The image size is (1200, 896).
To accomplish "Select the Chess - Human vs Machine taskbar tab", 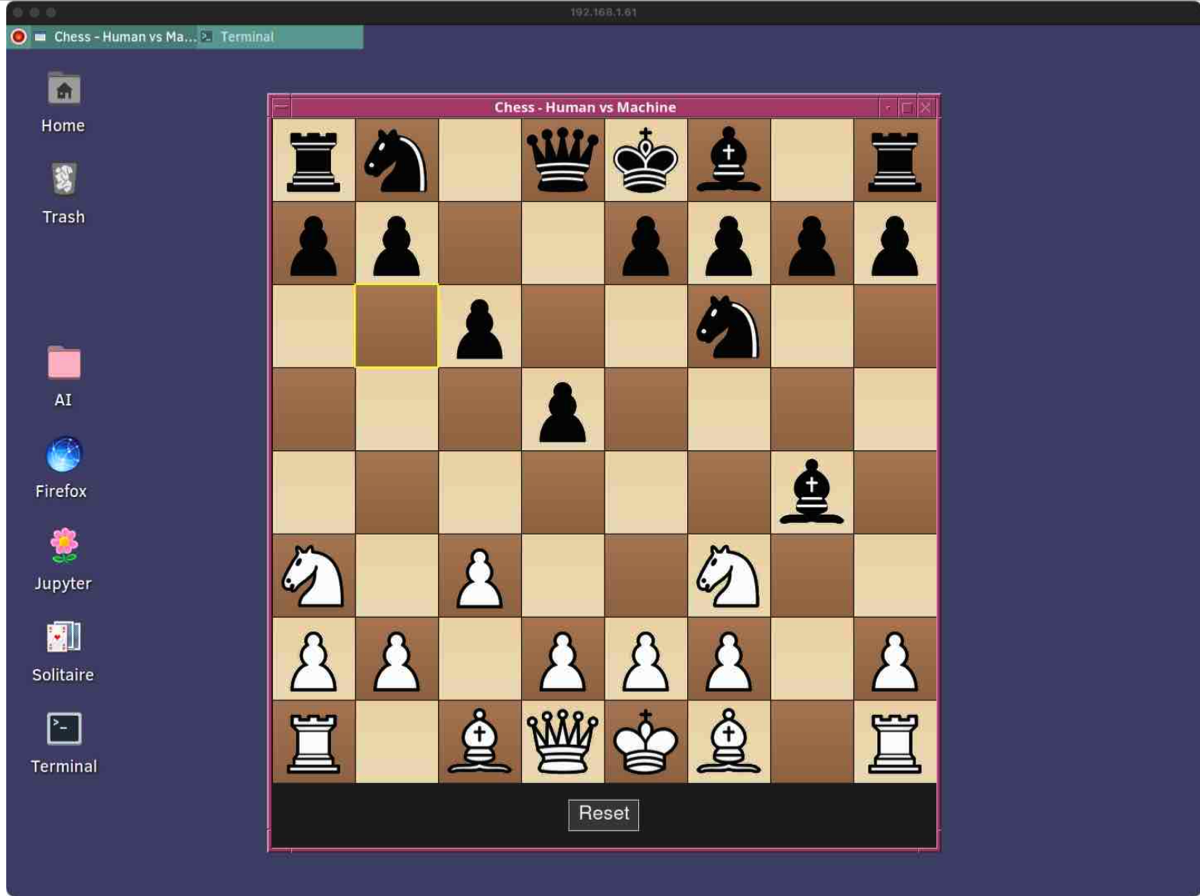I will coord(116,37).
